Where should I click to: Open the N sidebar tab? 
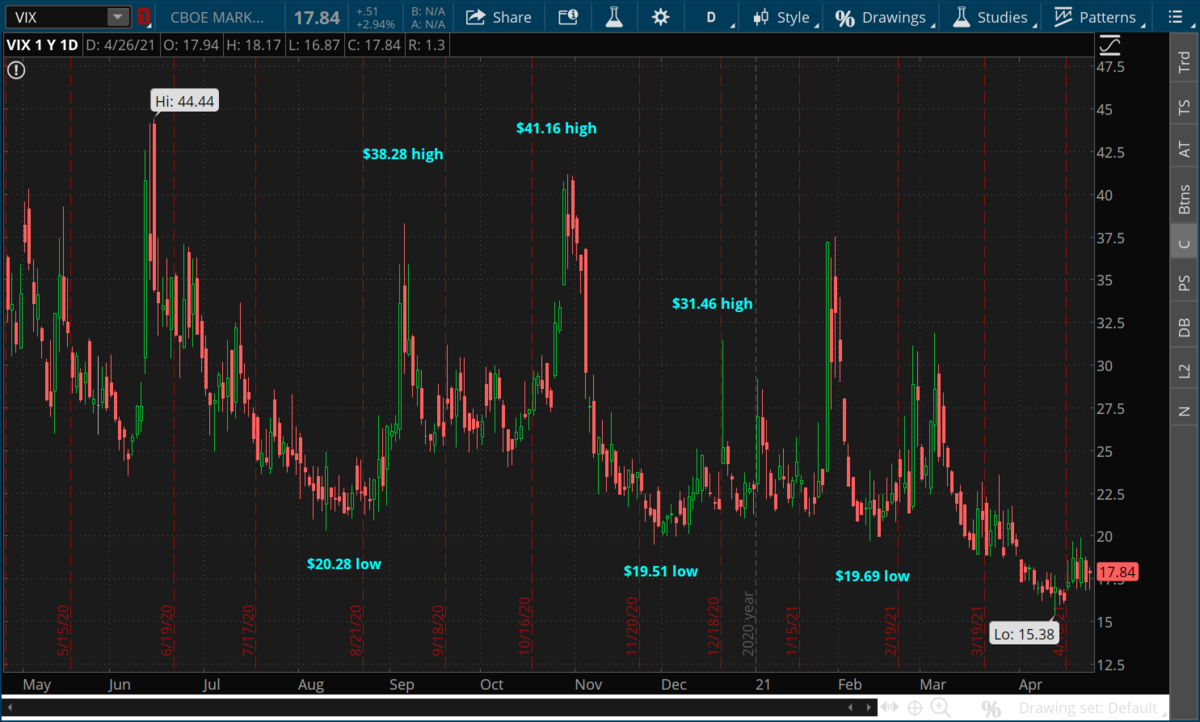tap(1185, 411)
